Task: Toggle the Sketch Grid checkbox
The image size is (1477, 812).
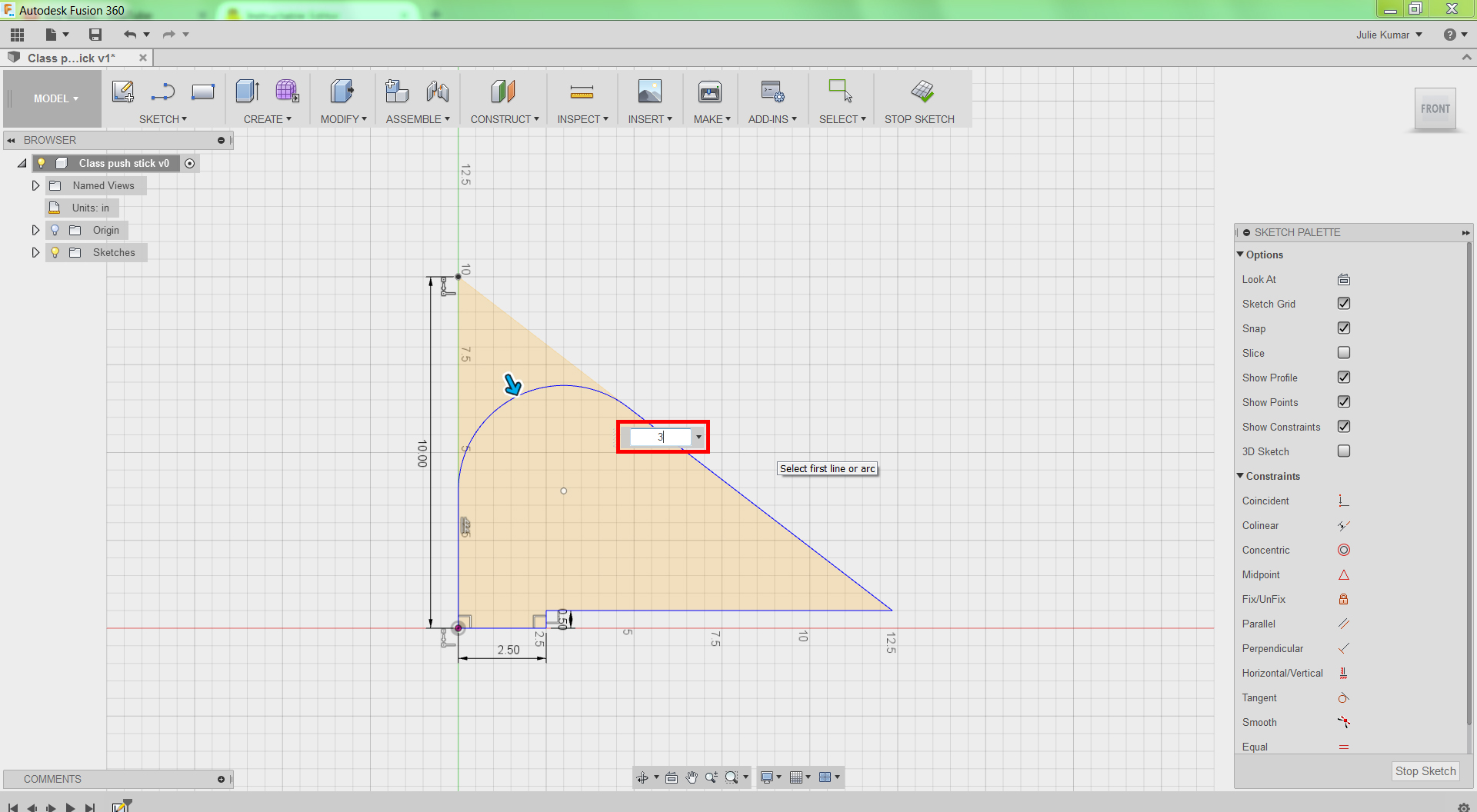Action: click(x=1344, y=304)
